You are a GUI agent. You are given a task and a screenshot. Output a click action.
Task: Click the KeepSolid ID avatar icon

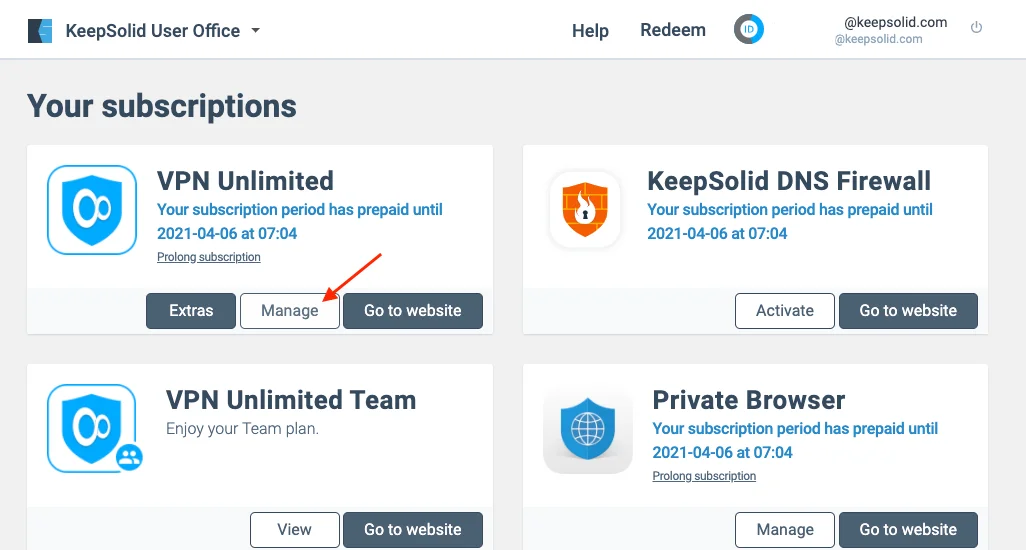pyautogui.click(x=749, y=30)
